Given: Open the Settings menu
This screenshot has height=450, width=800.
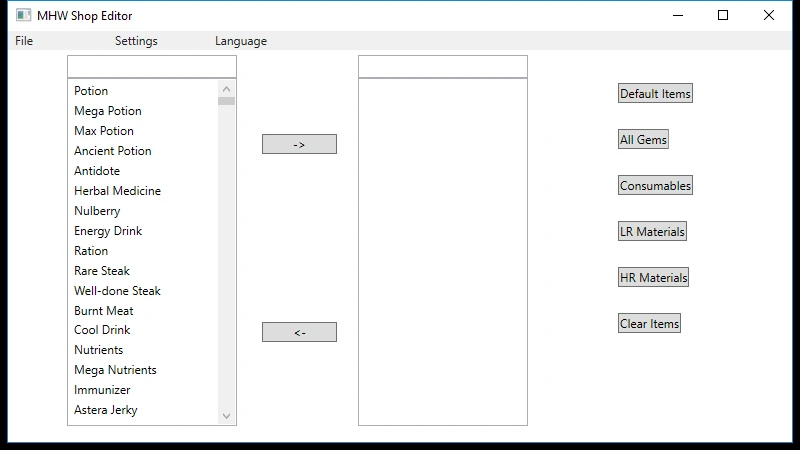Looking at the screenshot, I should [x=136, y=41].
